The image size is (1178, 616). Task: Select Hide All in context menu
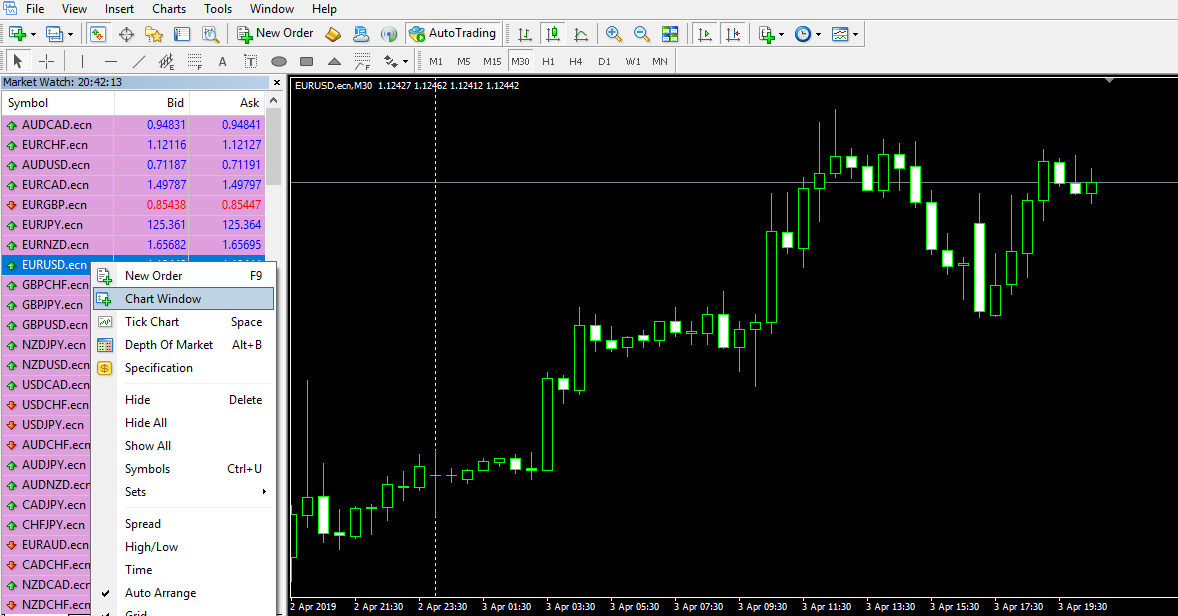point(183,423)
